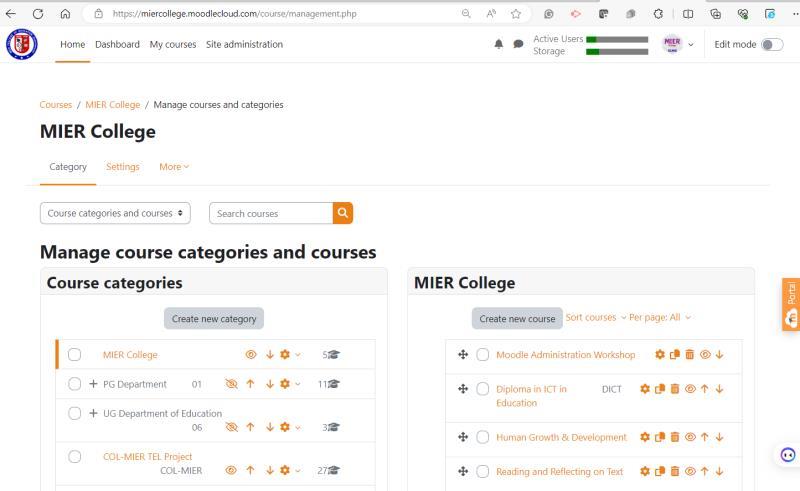Show hidden PG Department category eye icon
Viewport: 800px width, 491px height.
pyautogui.click(x=231, y=384)
